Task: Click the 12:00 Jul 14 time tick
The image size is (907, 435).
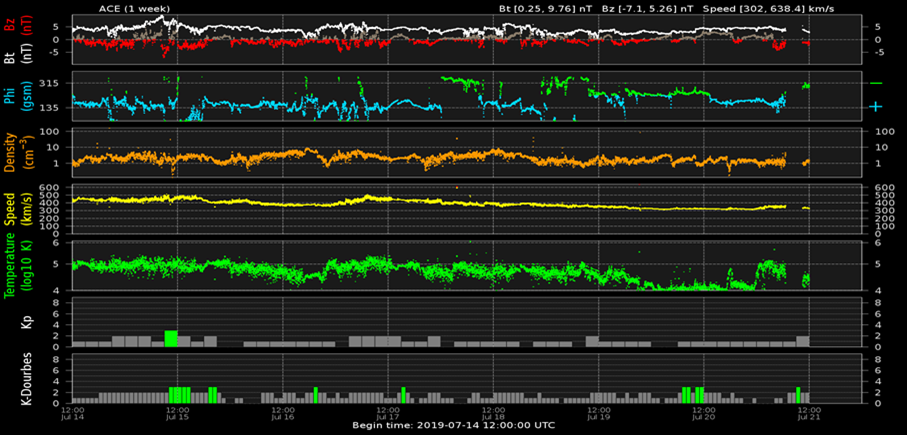Action: 72,412
